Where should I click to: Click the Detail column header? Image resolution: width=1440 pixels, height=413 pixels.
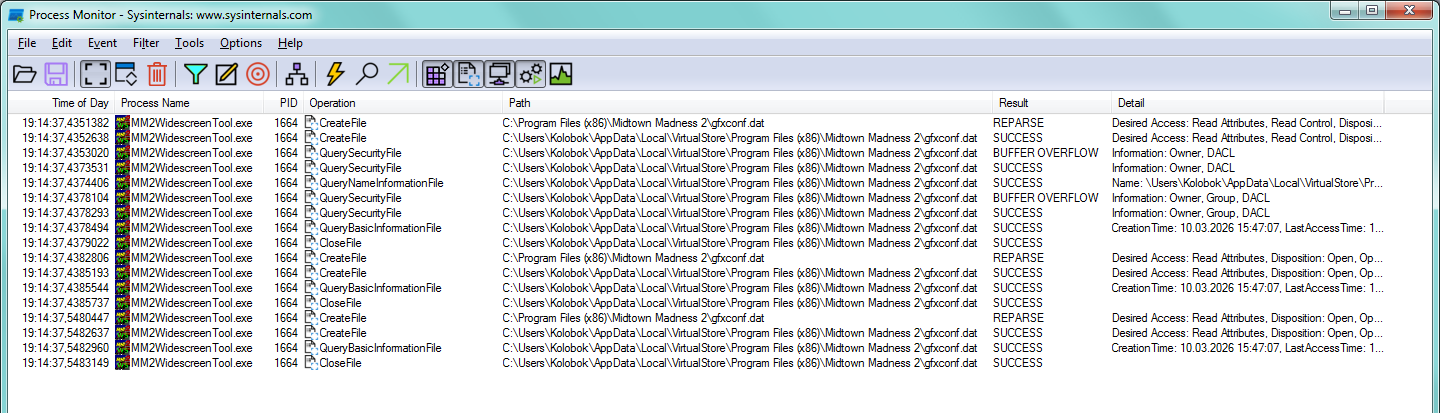(1248, 103)
